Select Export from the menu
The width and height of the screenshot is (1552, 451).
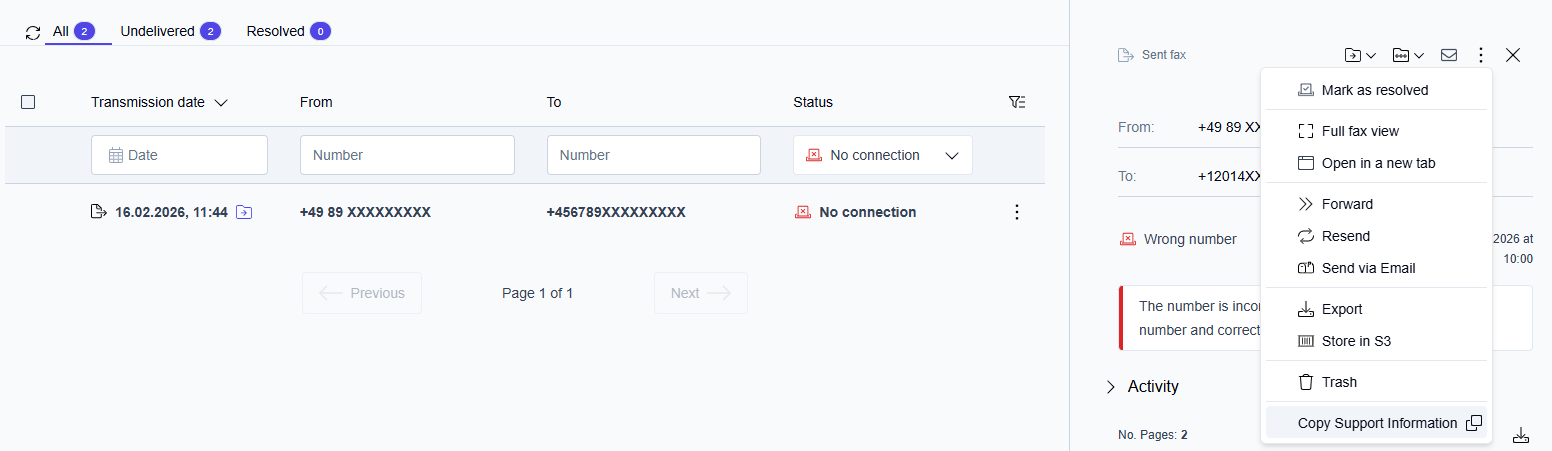(x=1376, y=309)
